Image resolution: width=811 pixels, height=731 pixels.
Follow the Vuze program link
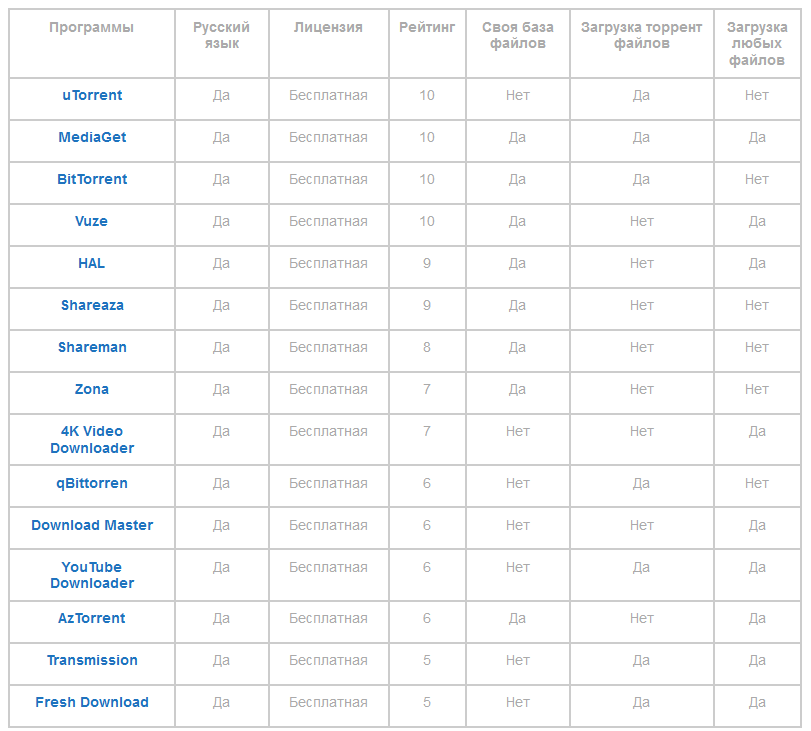click(92, 221)
